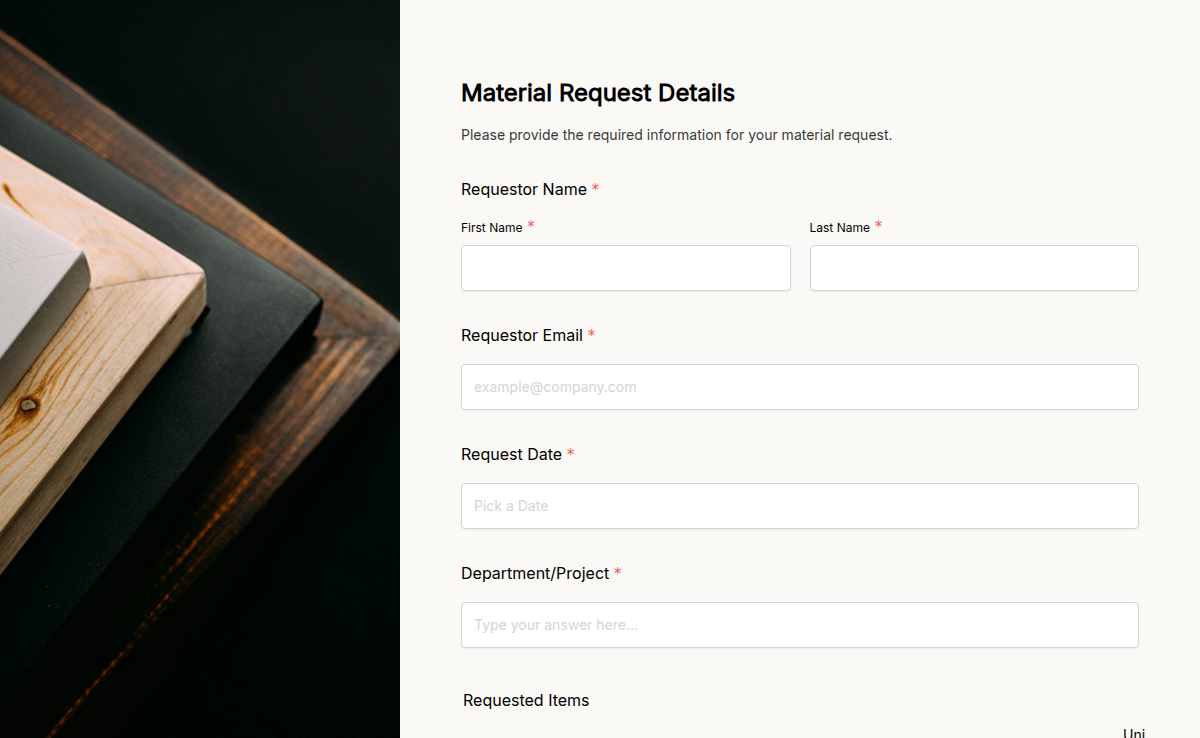The image size is (1200, 738).
Task: Click the Requestor Email label
Action: click(521, 335)
